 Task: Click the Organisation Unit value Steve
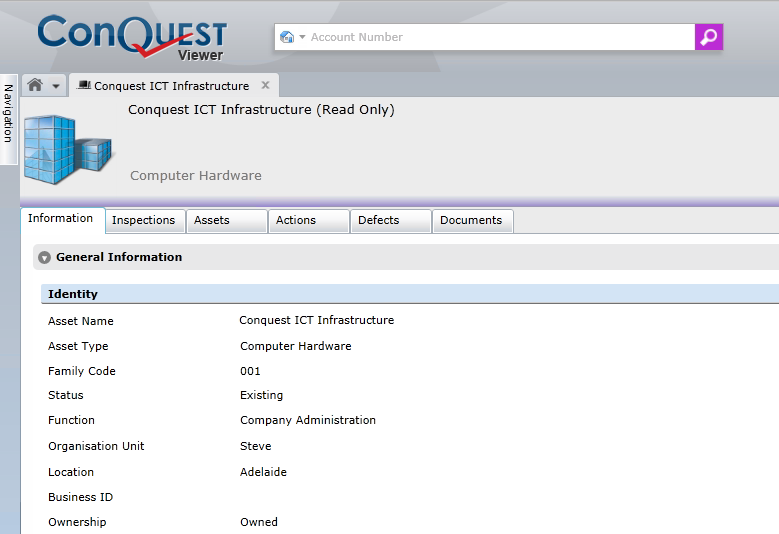click(255, 446)
